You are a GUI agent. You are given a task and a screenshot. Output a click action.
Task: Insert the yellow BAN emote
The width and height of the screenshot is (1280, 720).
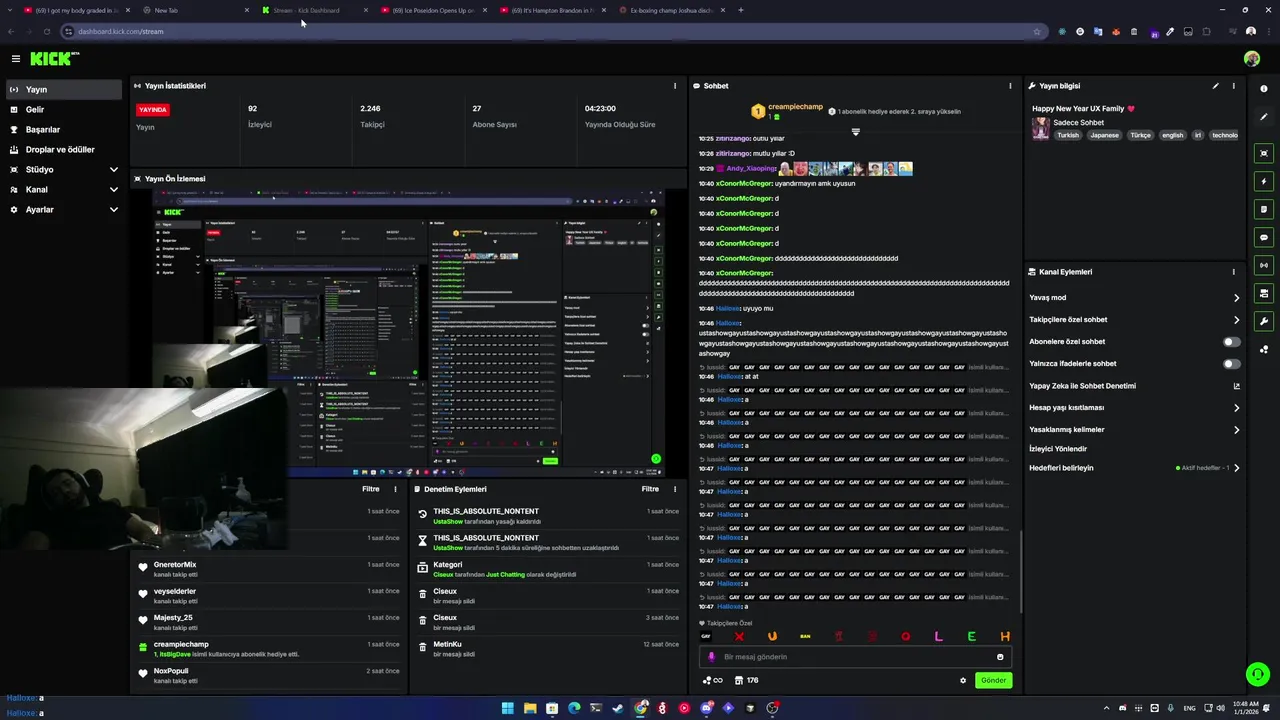[805, 636]
